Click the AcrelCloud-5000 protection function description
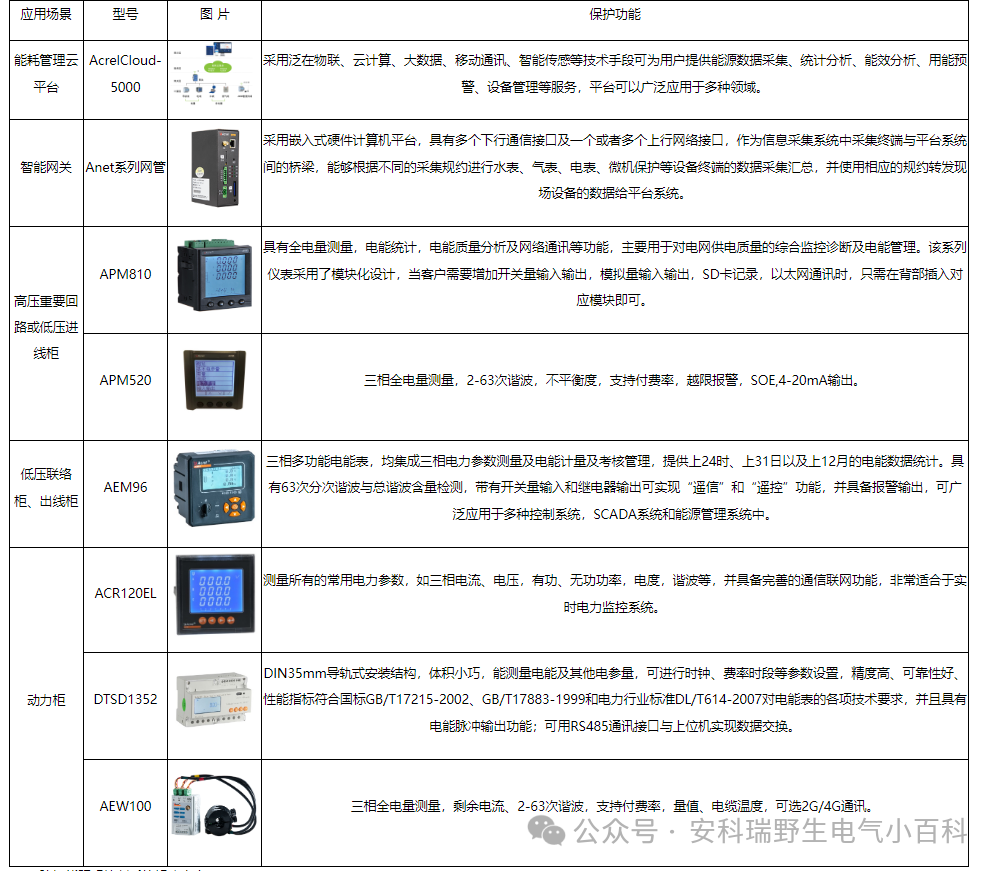The width and height of the screenshot is (999, 871). pos(615,74)
